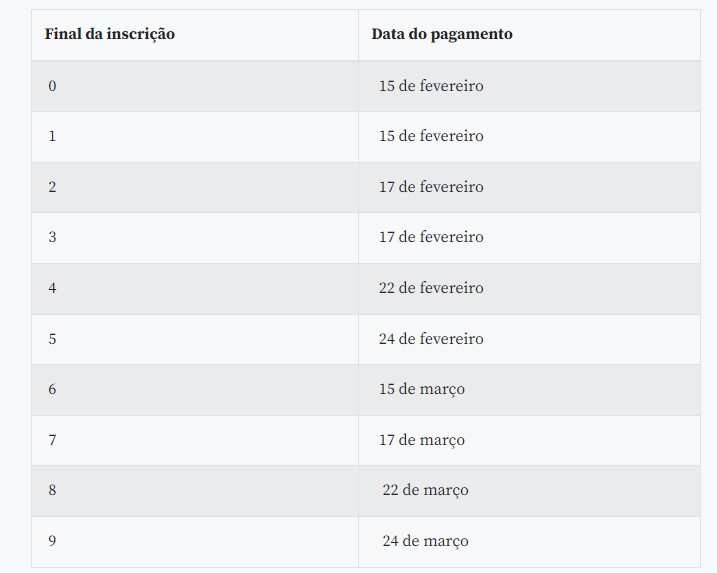The image size is (717, 573).
Task: Click the "22 de março" date
Action: click(x=425, y=490)
